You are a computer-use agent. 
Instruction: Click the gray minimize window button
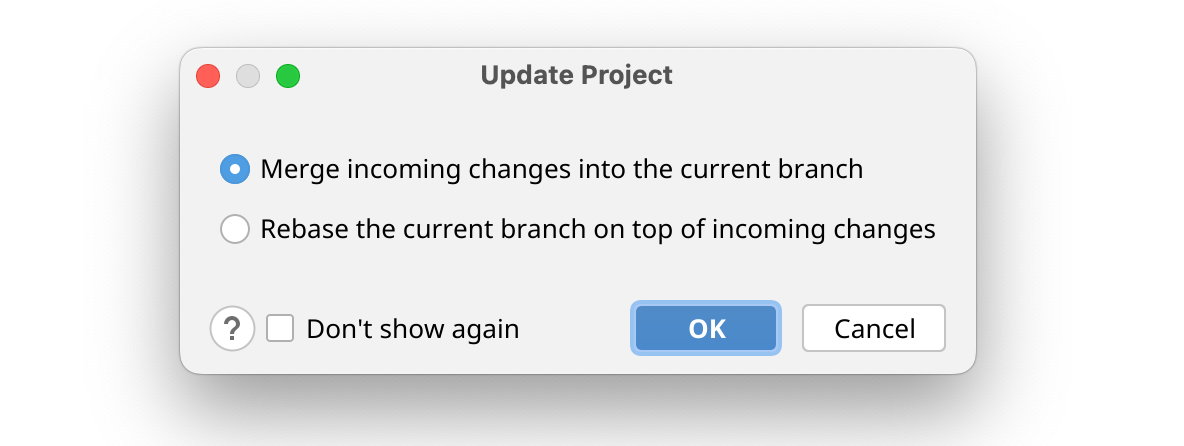[248, 76]
